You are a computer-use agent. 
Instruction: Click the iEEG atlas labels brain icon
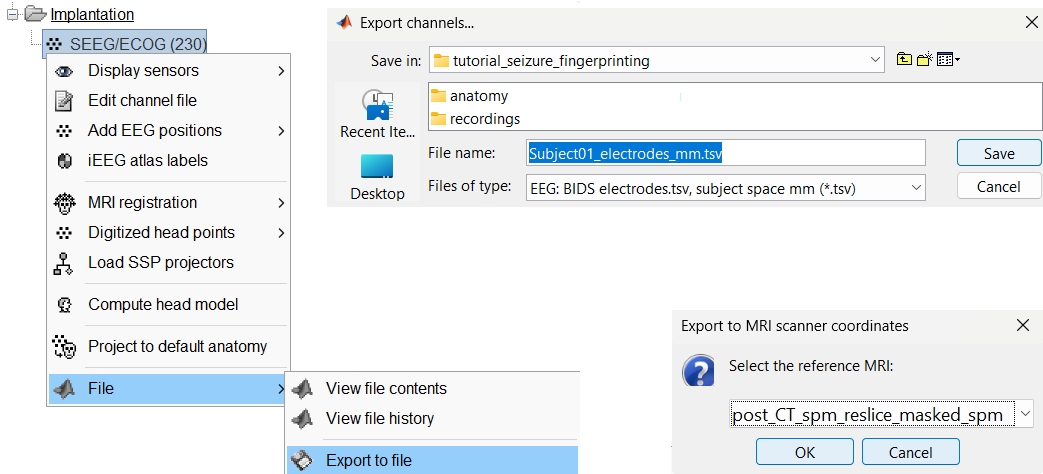pos(64,161)
